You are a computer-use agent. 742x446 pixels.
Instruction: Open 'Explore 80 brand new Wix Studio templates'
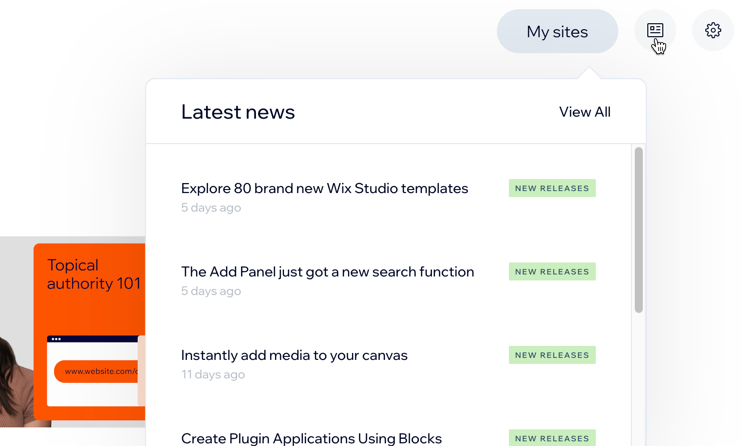(x=324, y=188)
